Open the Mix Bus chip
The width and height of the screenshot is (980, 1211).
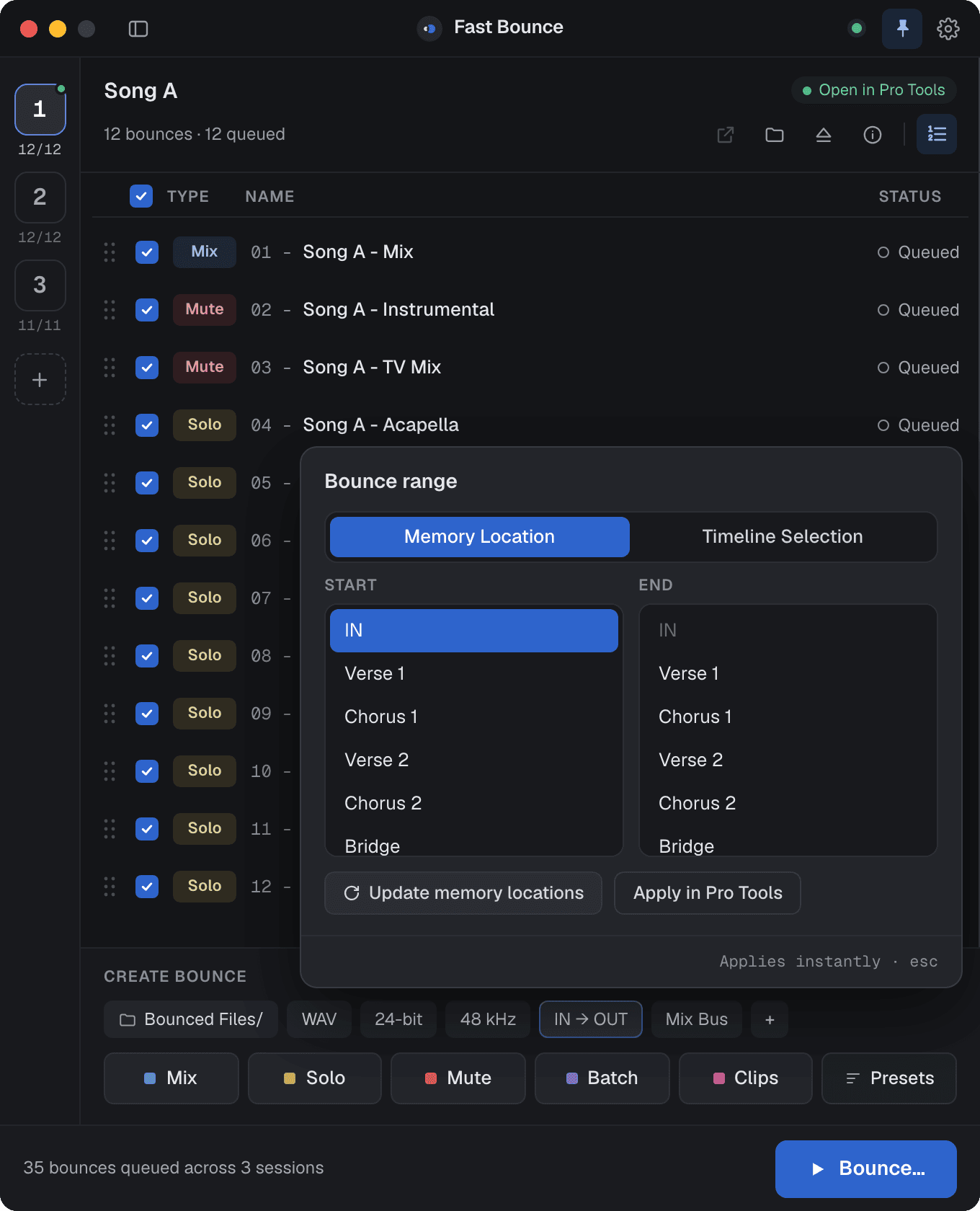coord(697,1019)
